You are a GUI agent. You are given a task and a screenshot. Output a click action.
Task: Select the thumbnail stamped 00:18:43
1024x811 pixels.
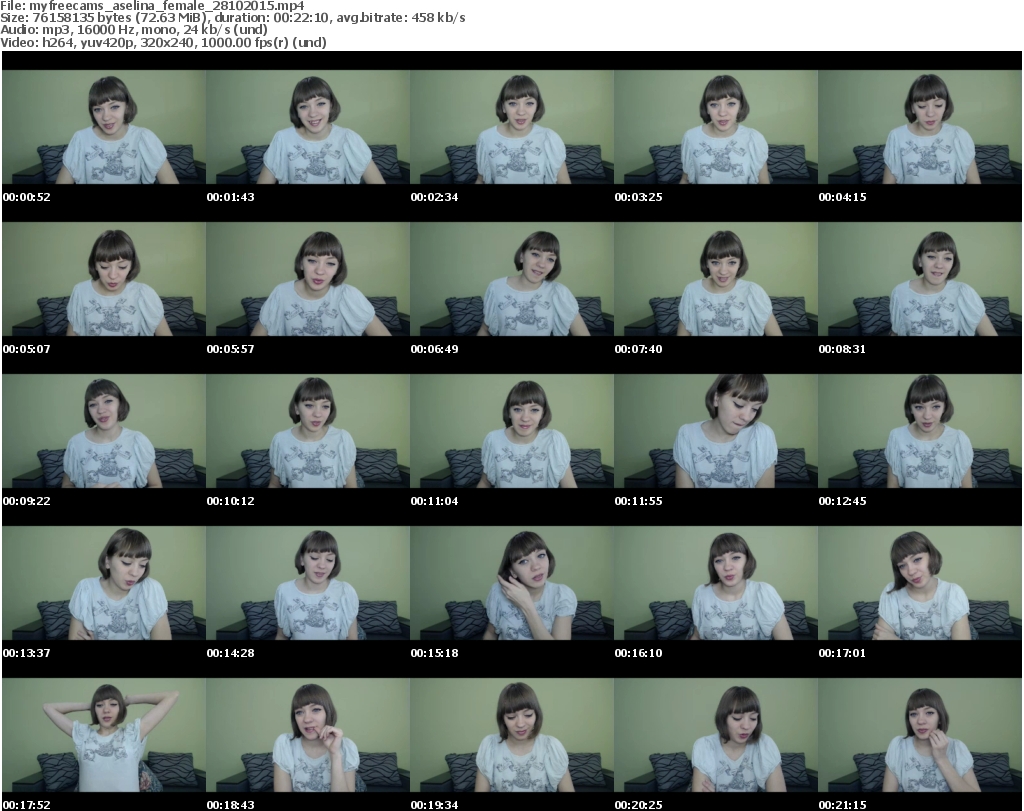[308, 736]
